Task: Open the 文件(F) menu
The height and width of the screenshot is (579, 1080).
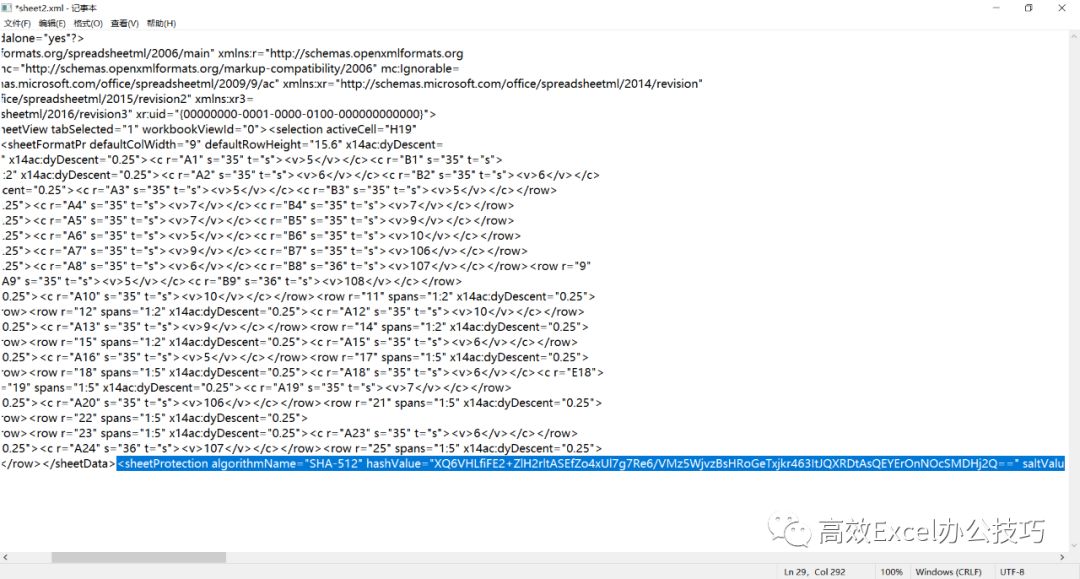Action: [17, 23]
